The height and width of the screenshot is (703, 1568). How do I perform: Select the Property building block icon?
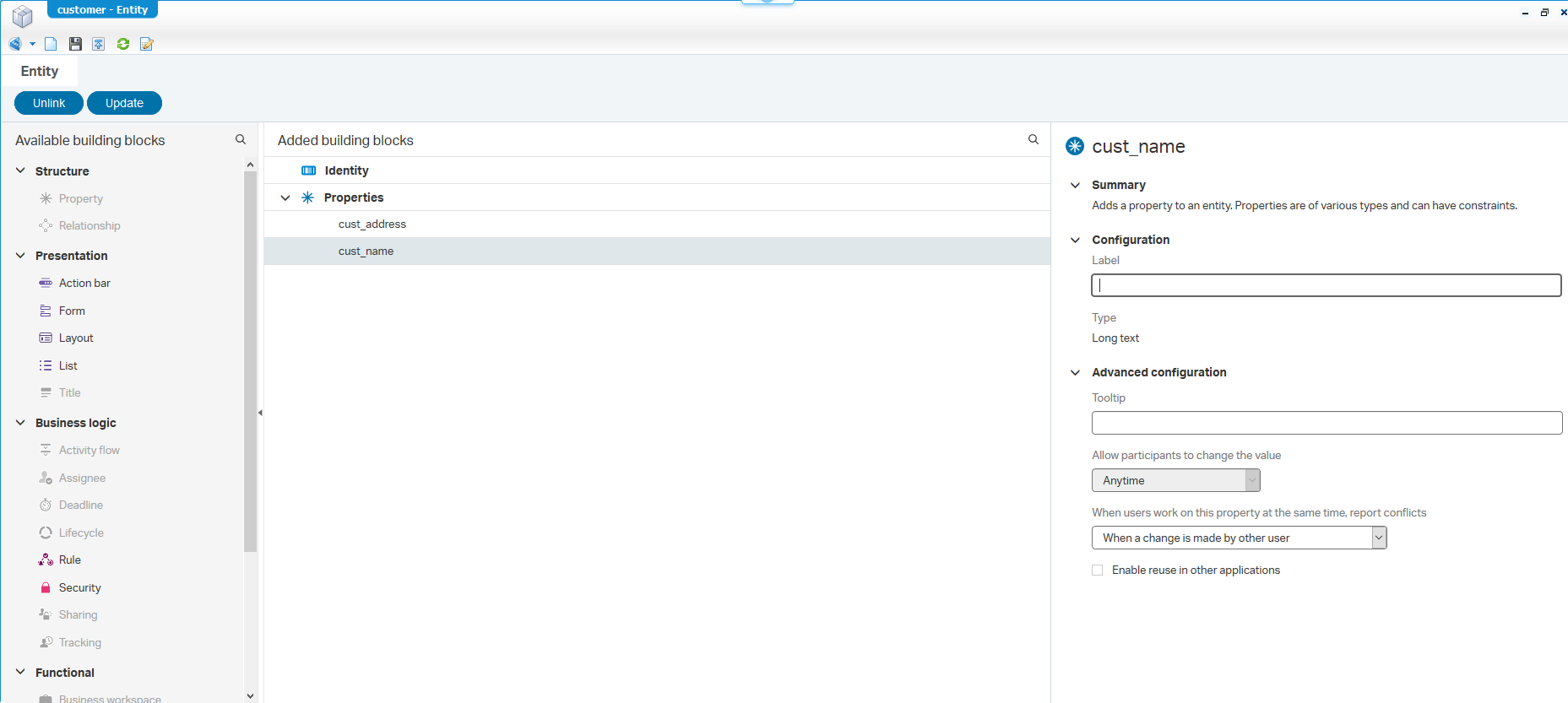coord(46,198)
